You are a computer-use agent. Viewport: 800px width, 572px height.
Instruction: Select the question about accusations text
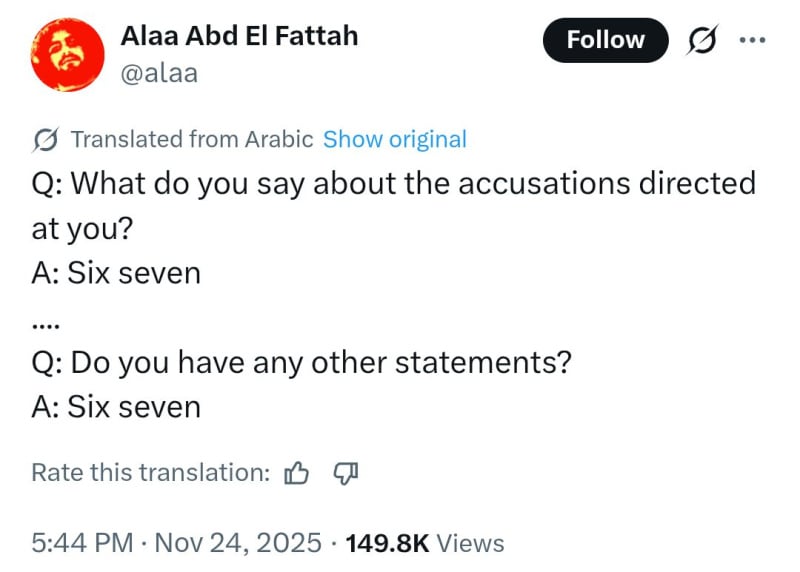click(393, 206)
